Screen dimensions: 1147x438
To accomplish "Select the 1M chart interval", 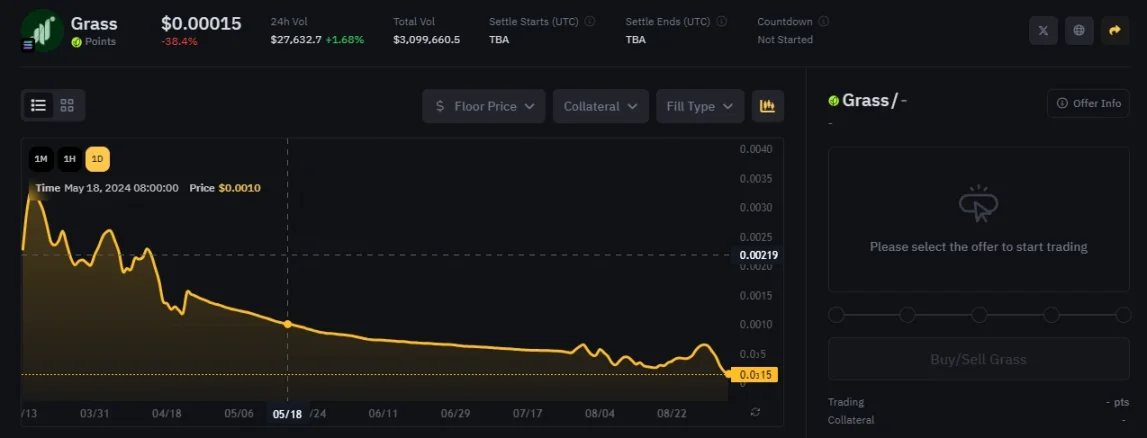I will click(41, 159).
